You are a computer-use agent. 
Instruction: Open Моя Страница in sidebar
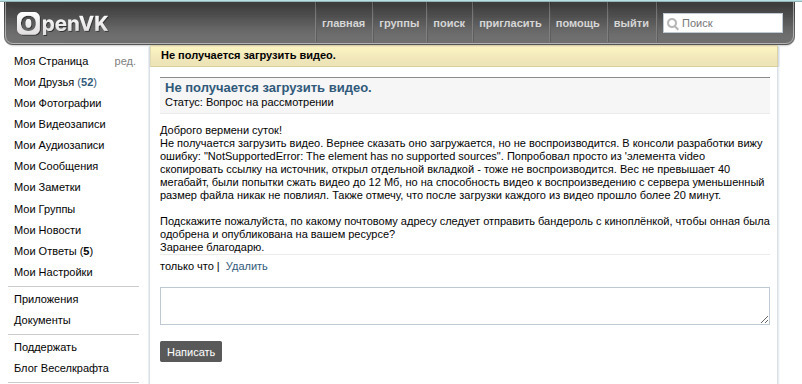pyautogui.click(x=51, y=61)
